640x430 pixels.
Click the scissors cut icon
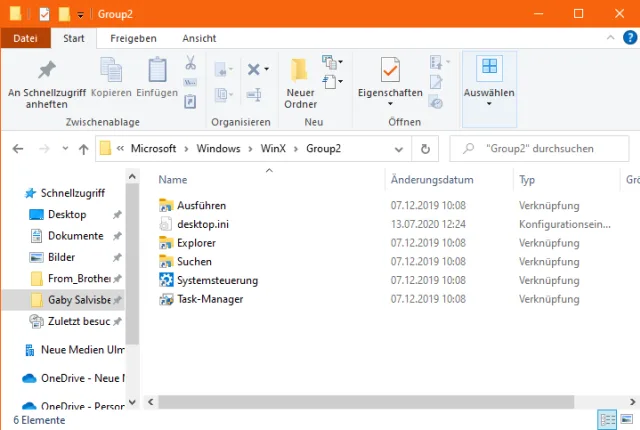[x=190, y=63]
